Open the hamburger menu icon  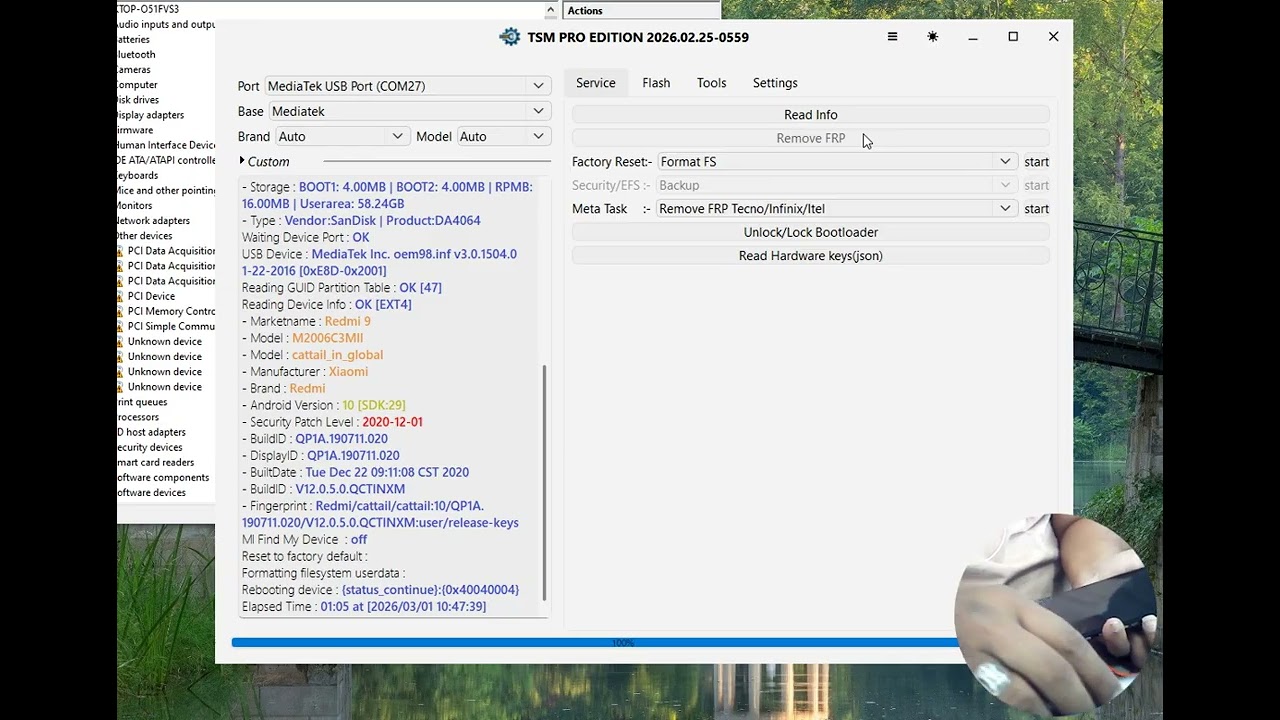(892, 37)
